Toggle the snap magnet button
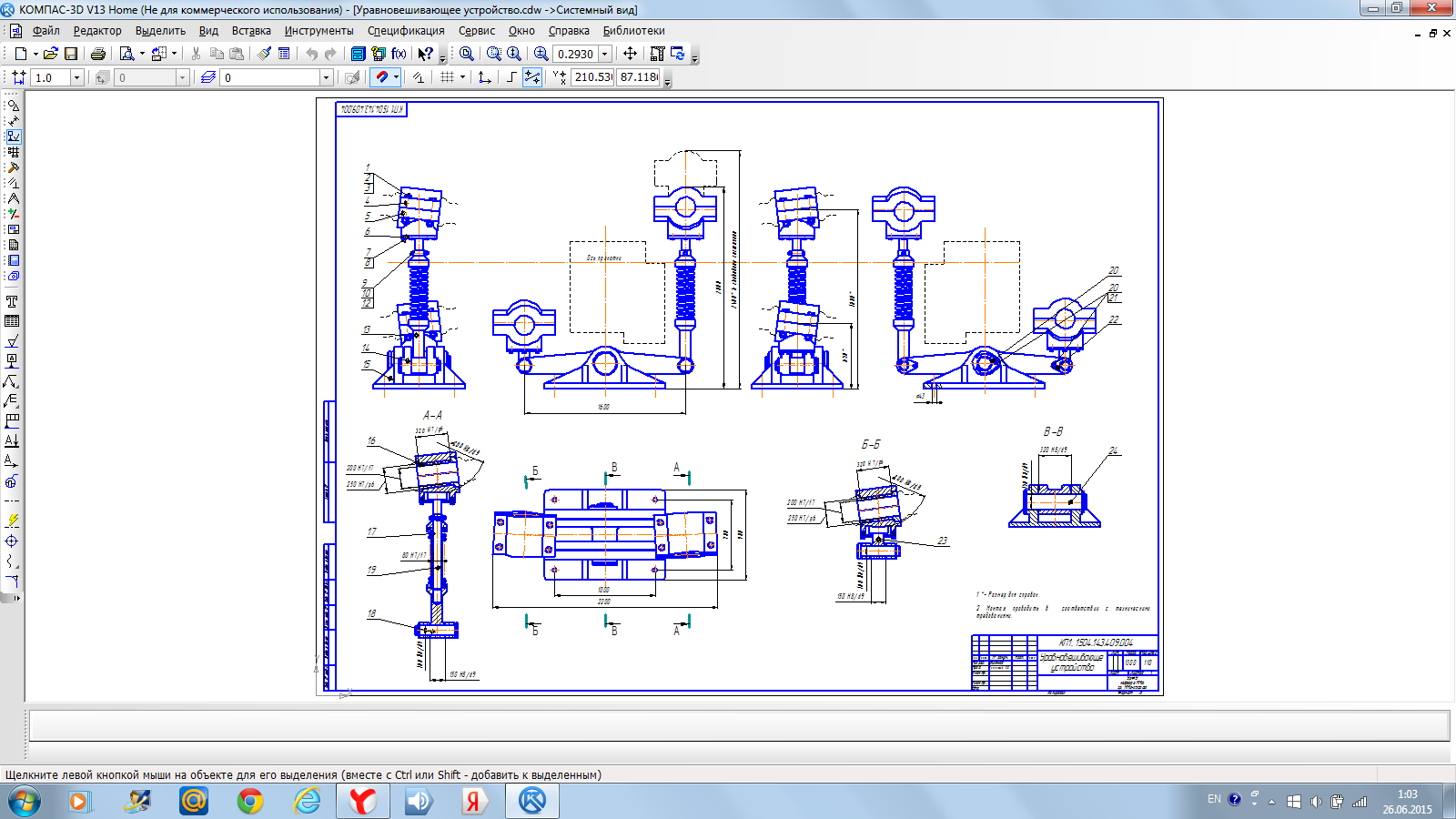Image resolution: width=1456 pixels, height=819 pixels. click(381, 77)
